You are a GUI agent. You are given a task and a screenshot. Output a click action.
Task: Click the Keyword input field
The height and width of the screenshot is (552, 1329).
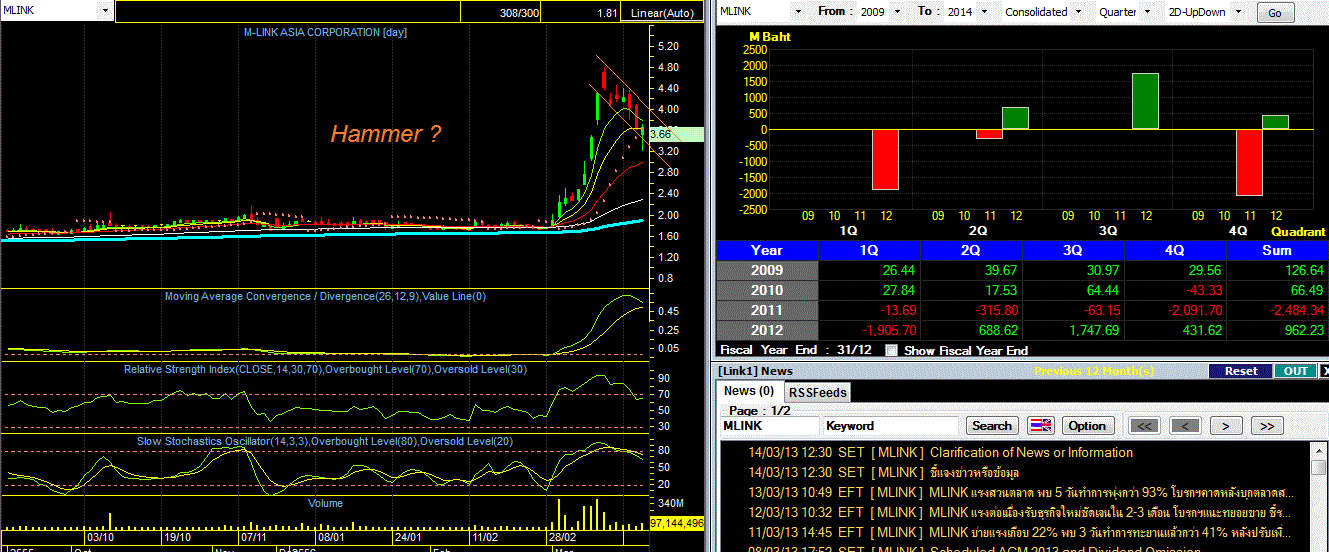click(890, 426)
